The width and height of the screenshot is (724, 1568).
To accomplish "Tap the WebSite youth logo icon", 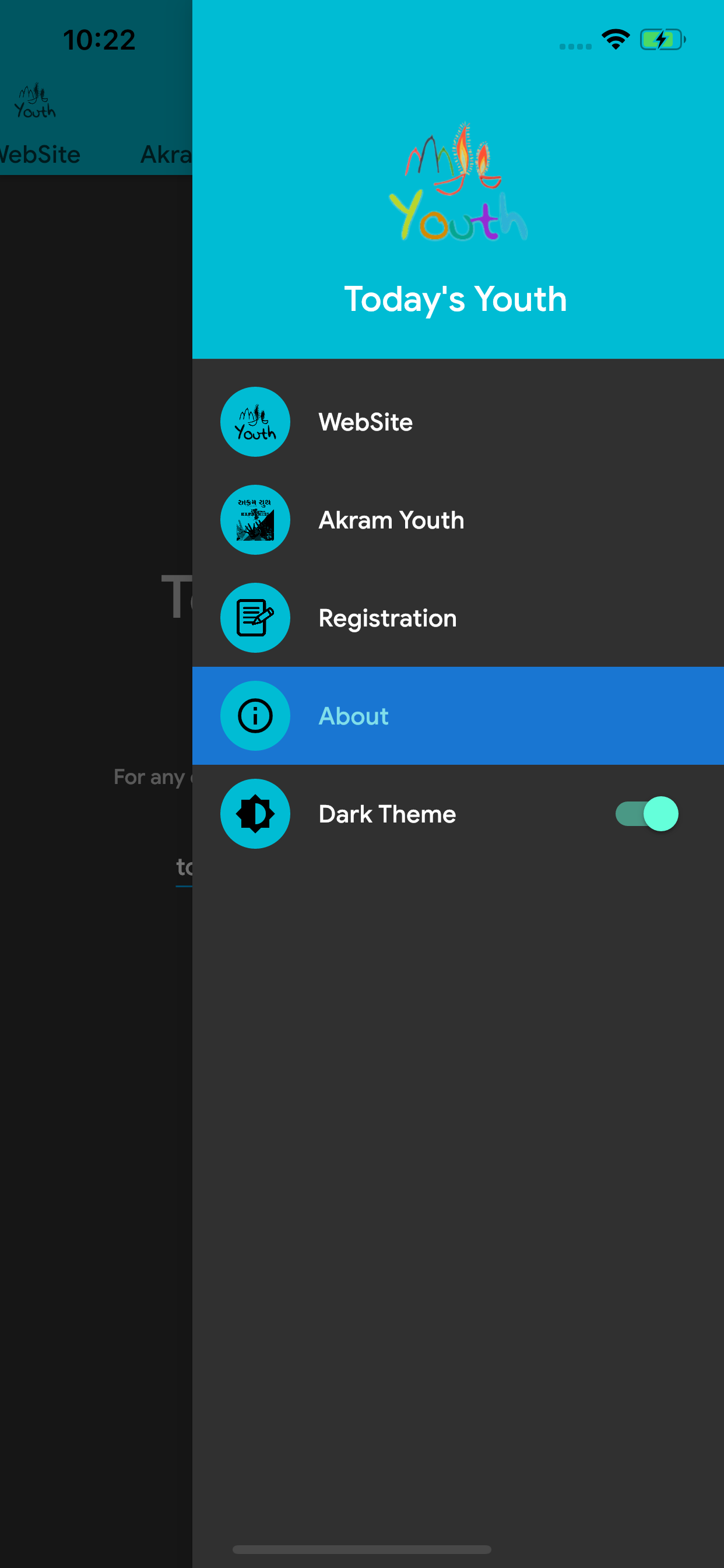I will pos(255,422).
